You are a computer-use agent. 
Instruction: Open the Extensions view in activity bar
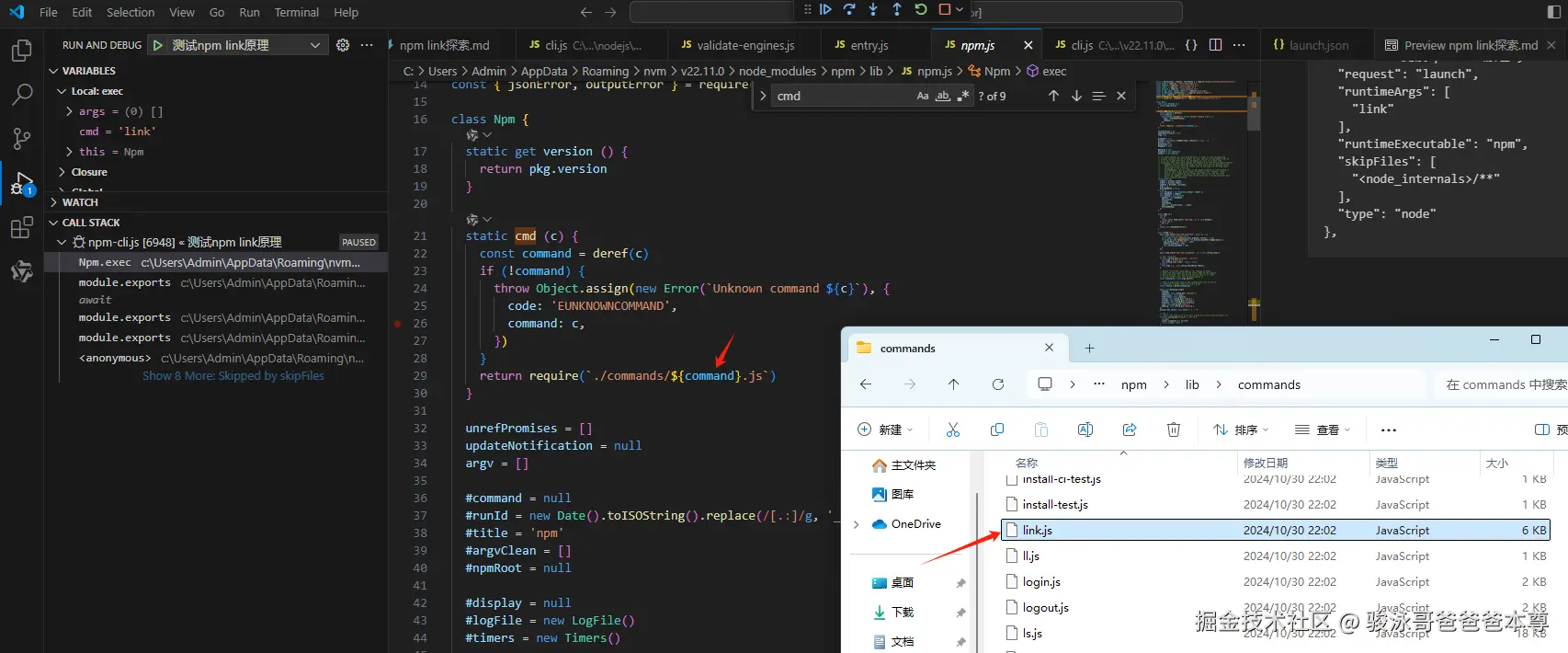[22, 228]
